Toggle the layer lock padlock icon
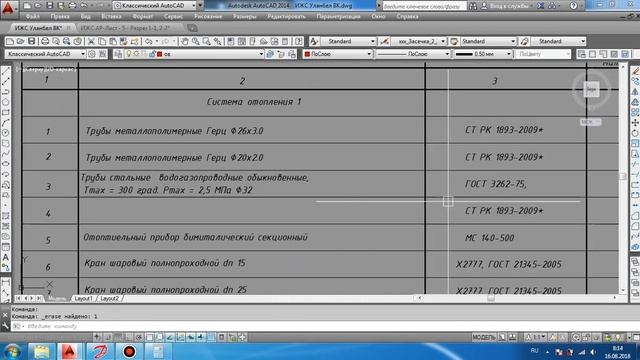 (152, 54)
